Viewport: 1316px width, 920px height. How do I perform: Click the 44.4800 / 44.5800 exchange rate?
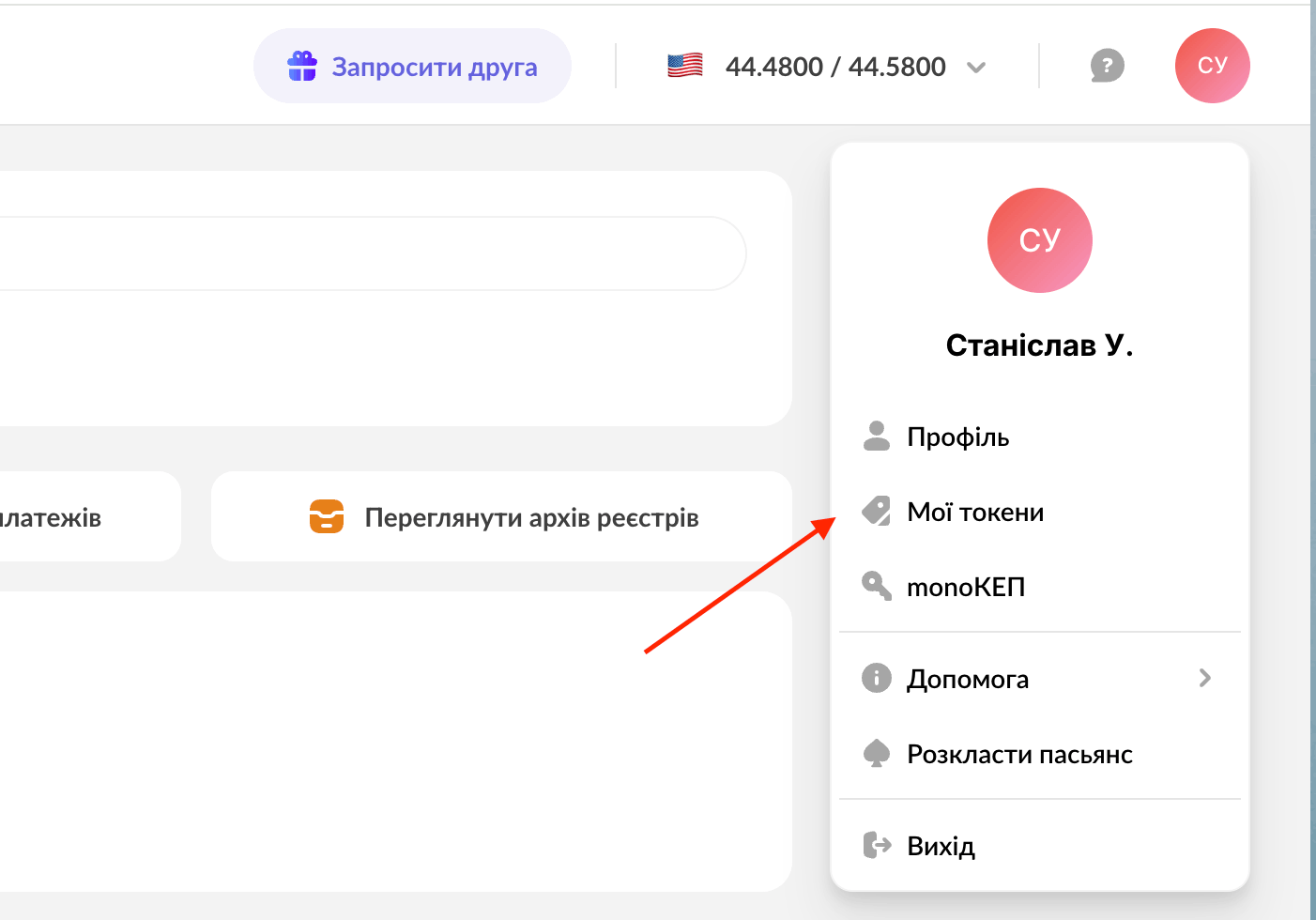835,67
